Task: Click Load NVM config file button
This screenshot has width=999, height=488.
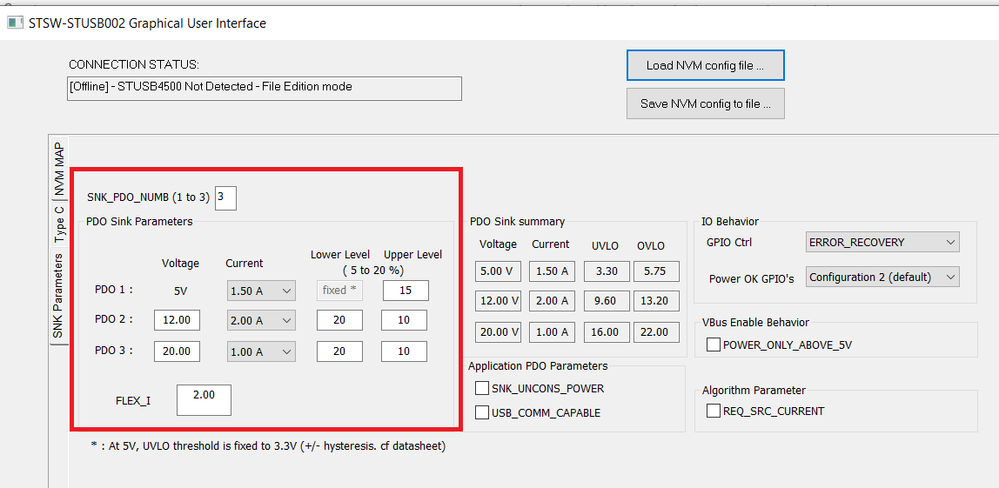Action: coord(705,65)
